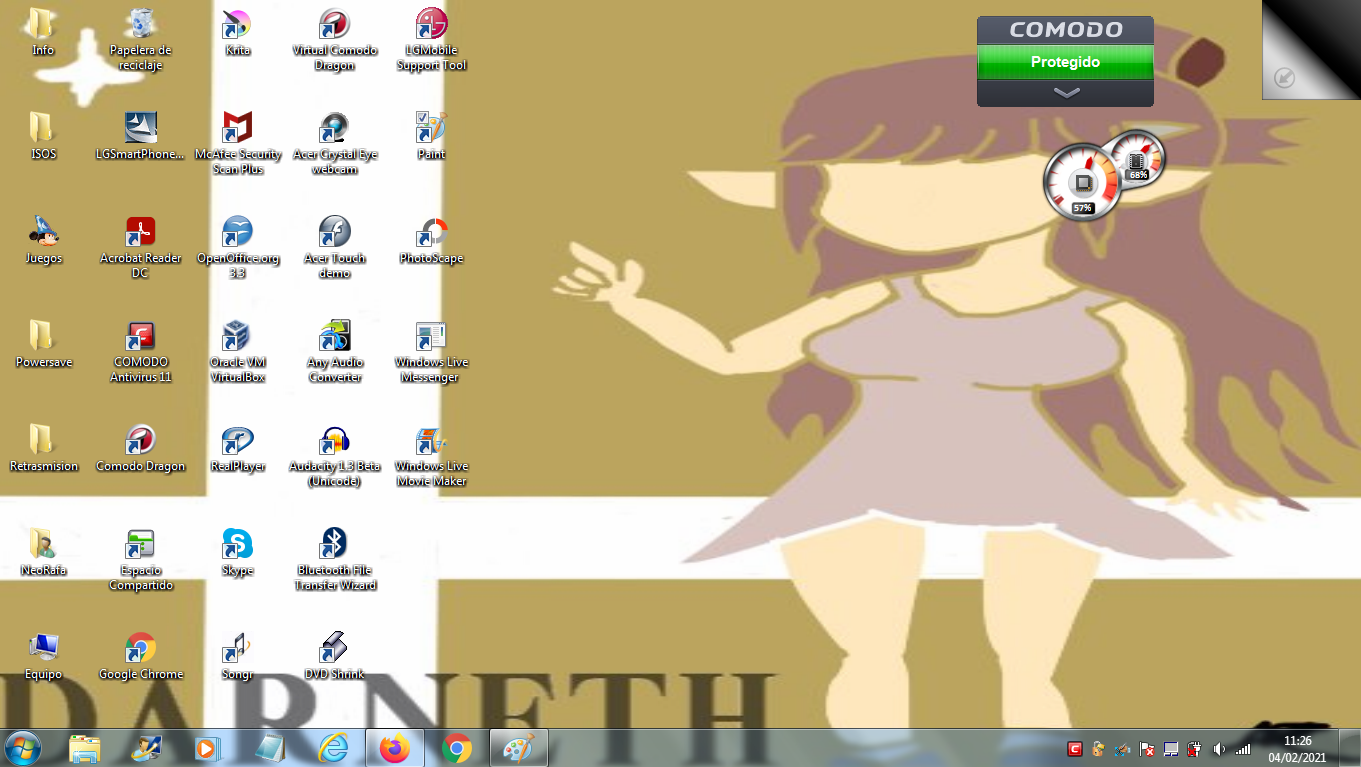Open Google Chrome from taskbar

pos(457,748)
